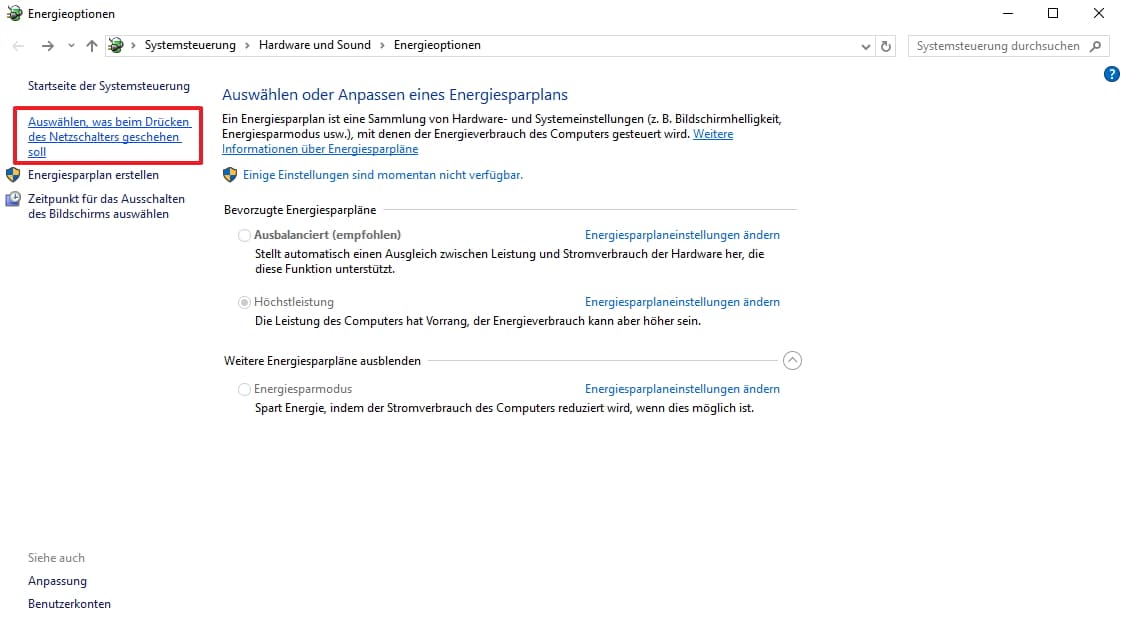Open Startseite der Systemsteuerung
The image size is (1122, 630).
pyautogui.click(x=109, y=86)
